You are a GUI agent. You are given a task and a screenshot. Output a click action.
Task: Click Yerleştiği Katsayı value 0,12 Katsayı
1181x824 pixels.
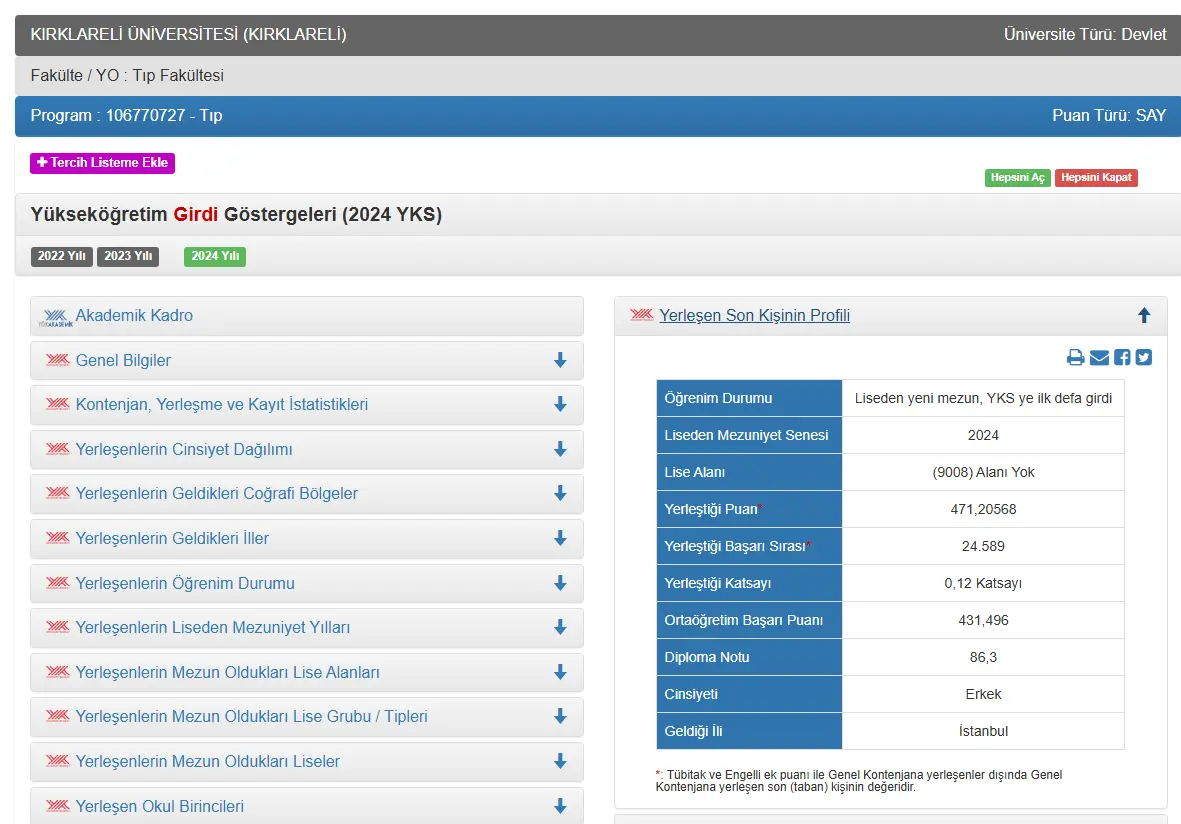coord(983,583)
